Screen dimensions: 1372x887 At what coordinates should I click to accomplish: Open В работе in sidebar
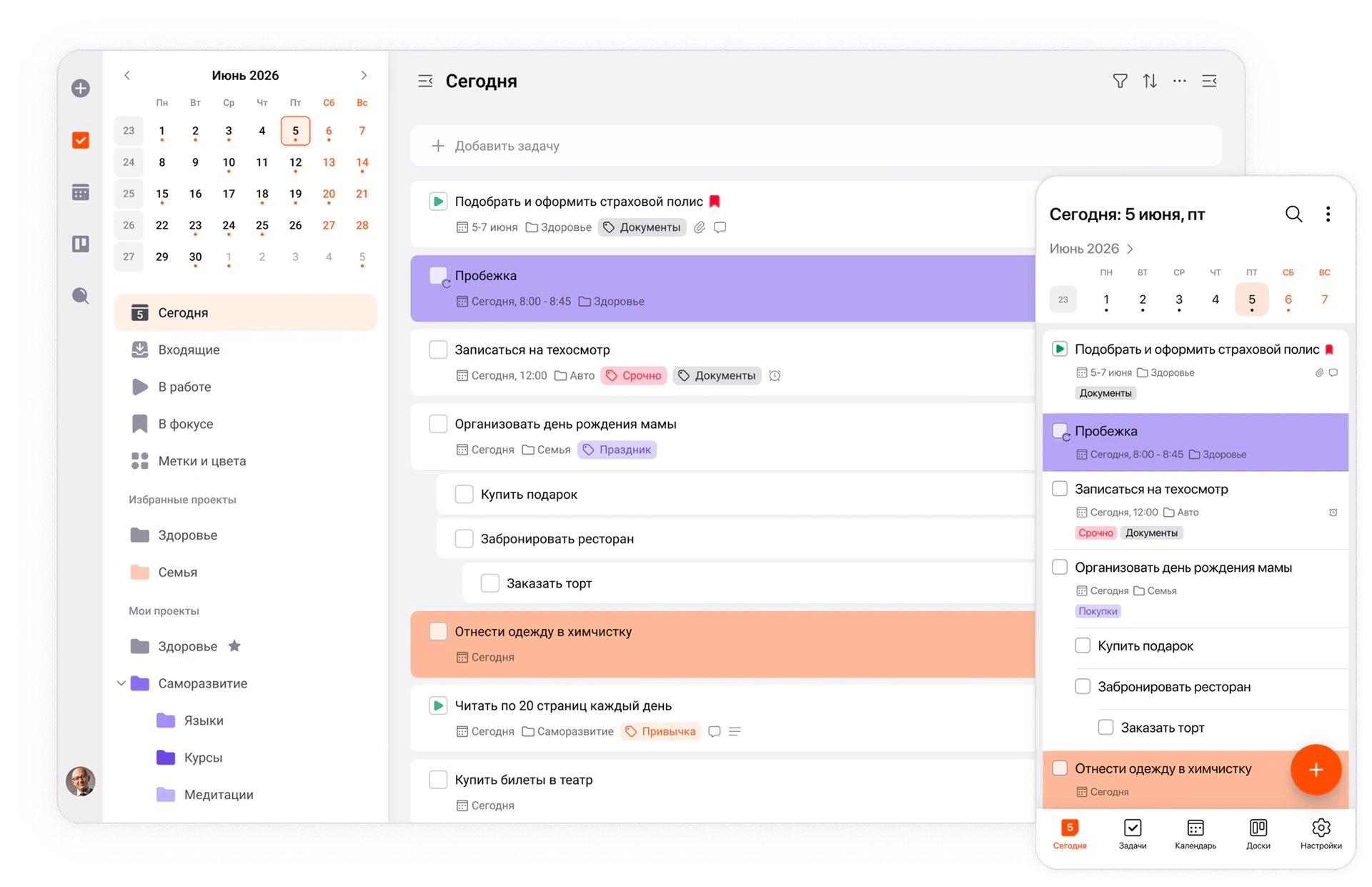pos(245,387)
